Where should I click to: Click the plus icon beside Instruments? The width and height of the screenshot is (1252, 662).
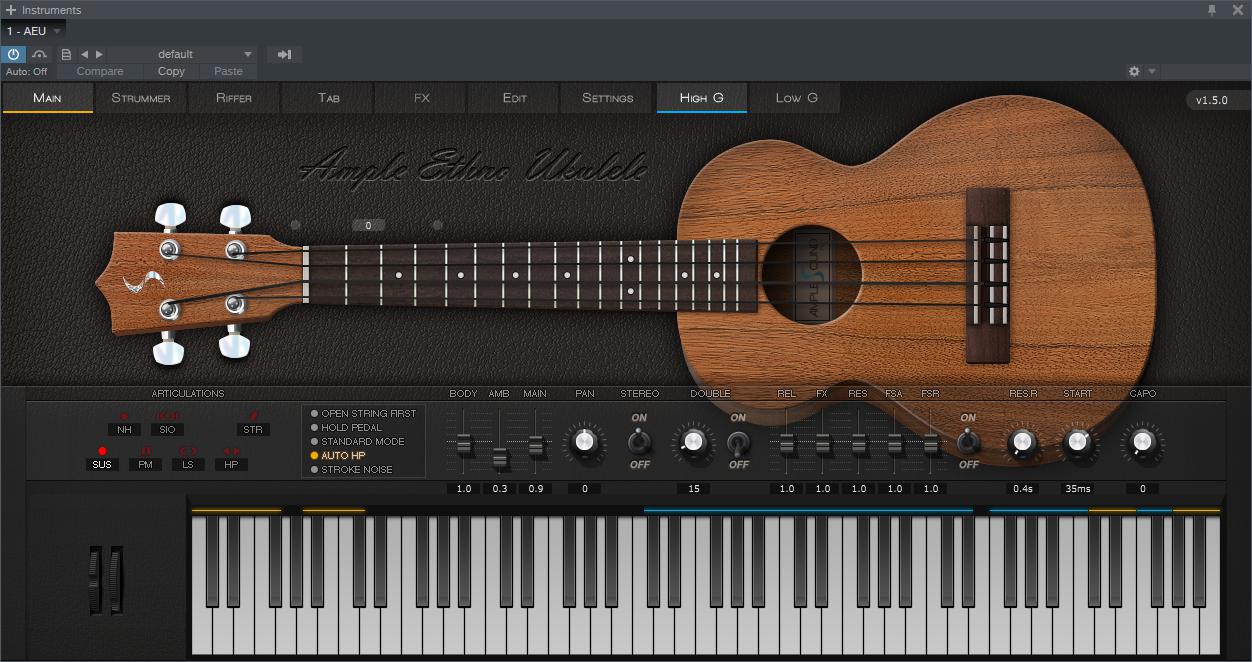(x=11, y=10)
